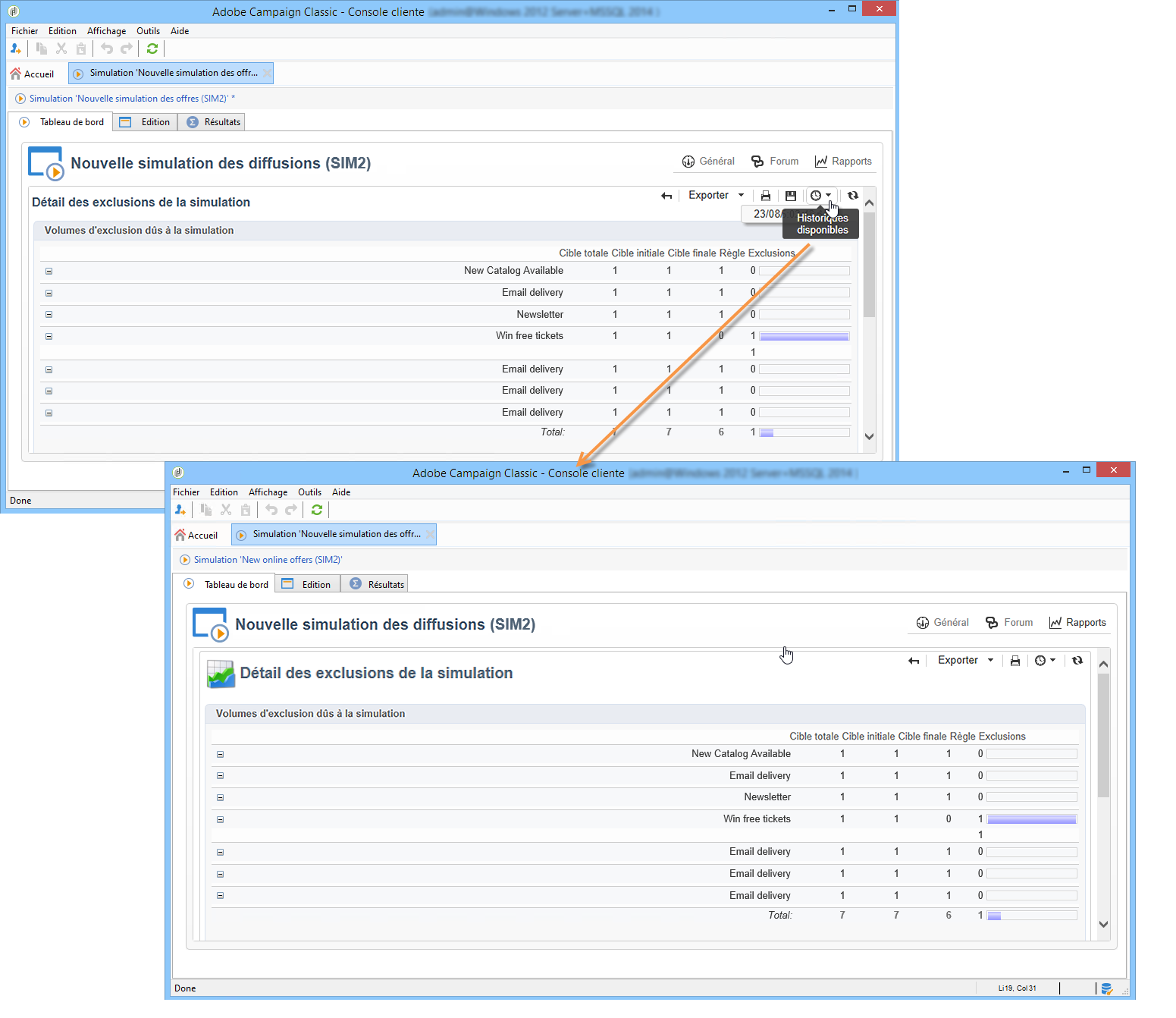Screen dimensions: 1176x1018
Task: Click the cut scissors icon in back window toolbar
Action: (x=61, y=49)
